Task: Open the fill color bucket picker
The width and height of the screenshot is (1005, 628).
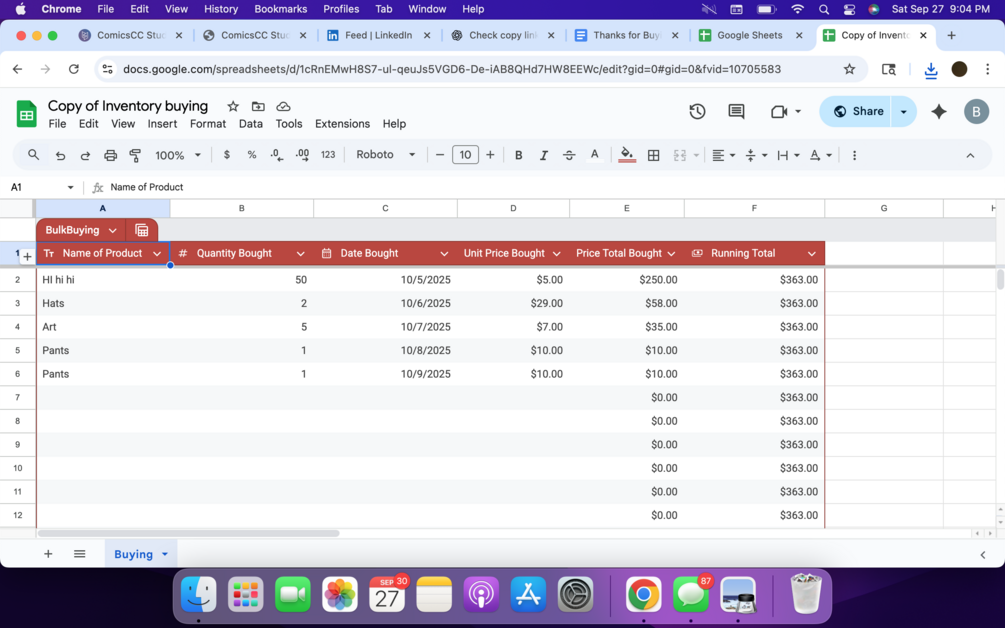Action: point(627,155)
